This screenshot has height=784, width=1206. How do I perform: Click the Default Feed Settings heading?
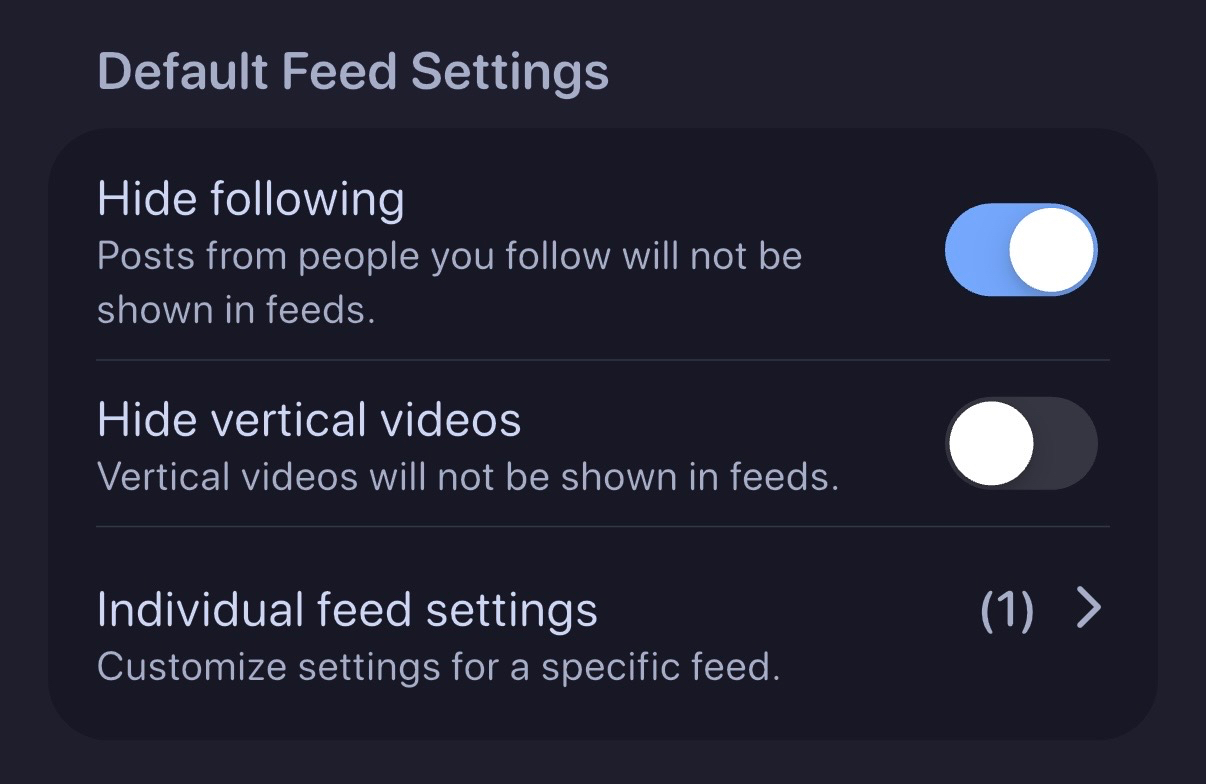[x=353, y=73]
